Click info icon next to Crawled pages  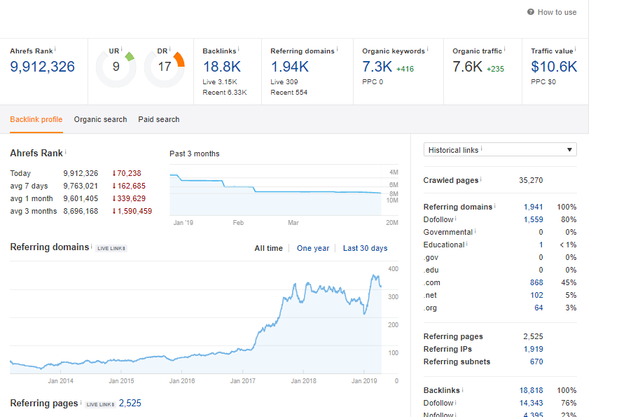click(481, 178)
